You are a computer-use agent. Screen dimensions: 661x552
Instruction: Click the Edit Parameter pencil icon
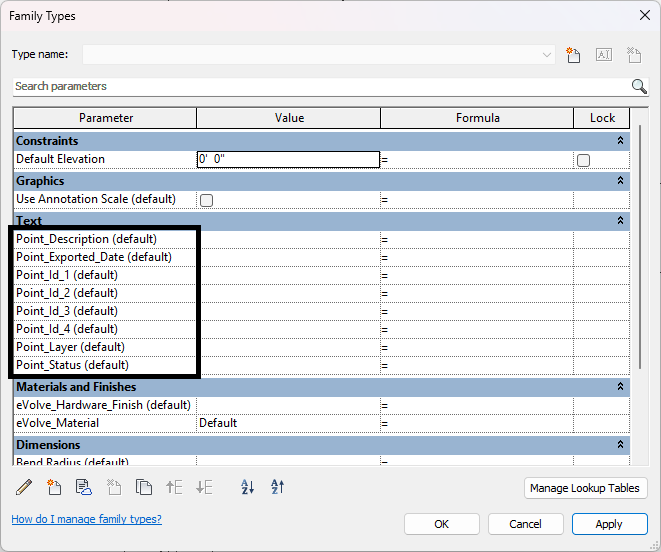click(x=25, y=488)
